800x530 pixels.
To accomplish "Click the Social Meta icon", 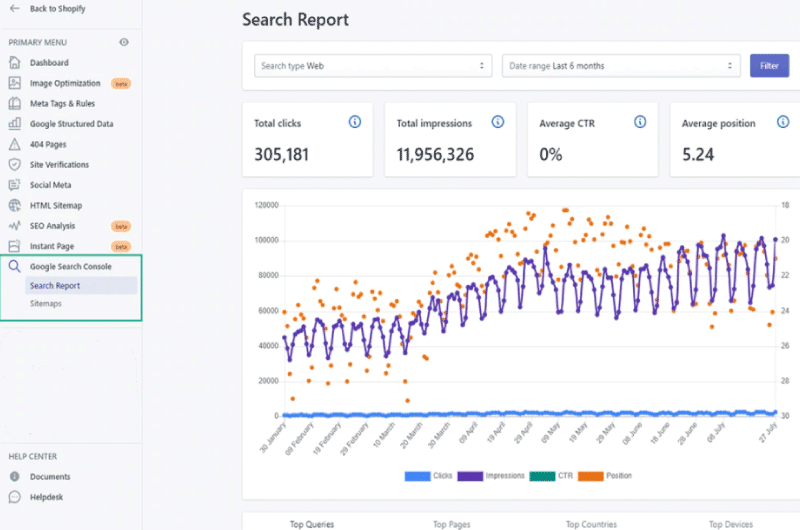I will [x=15, y=185].
